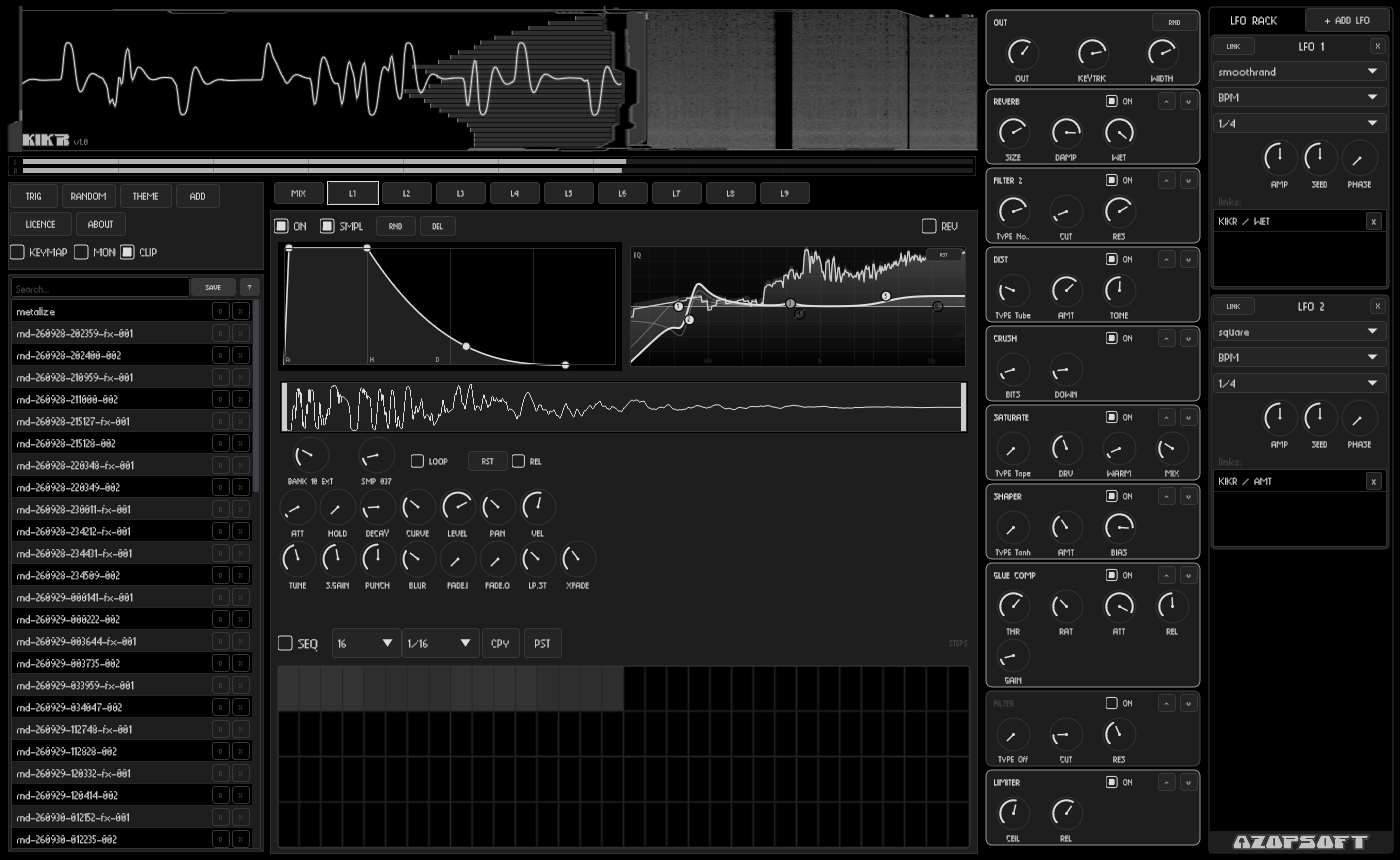Switch to the L9 layer tab

(x=785, y=193)
